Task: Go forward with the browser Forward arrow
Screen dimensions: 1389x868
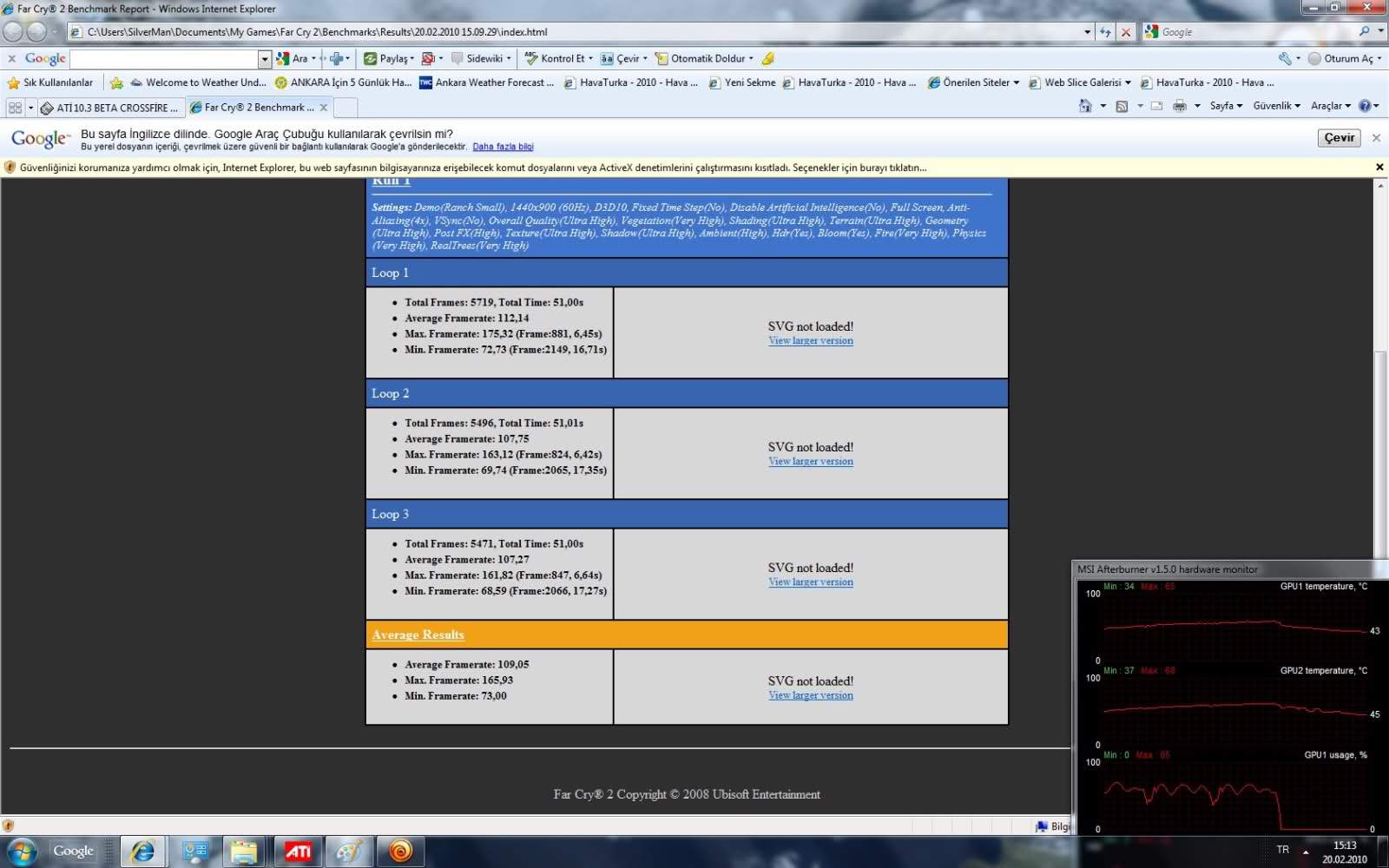Action: tap(36, 32)
